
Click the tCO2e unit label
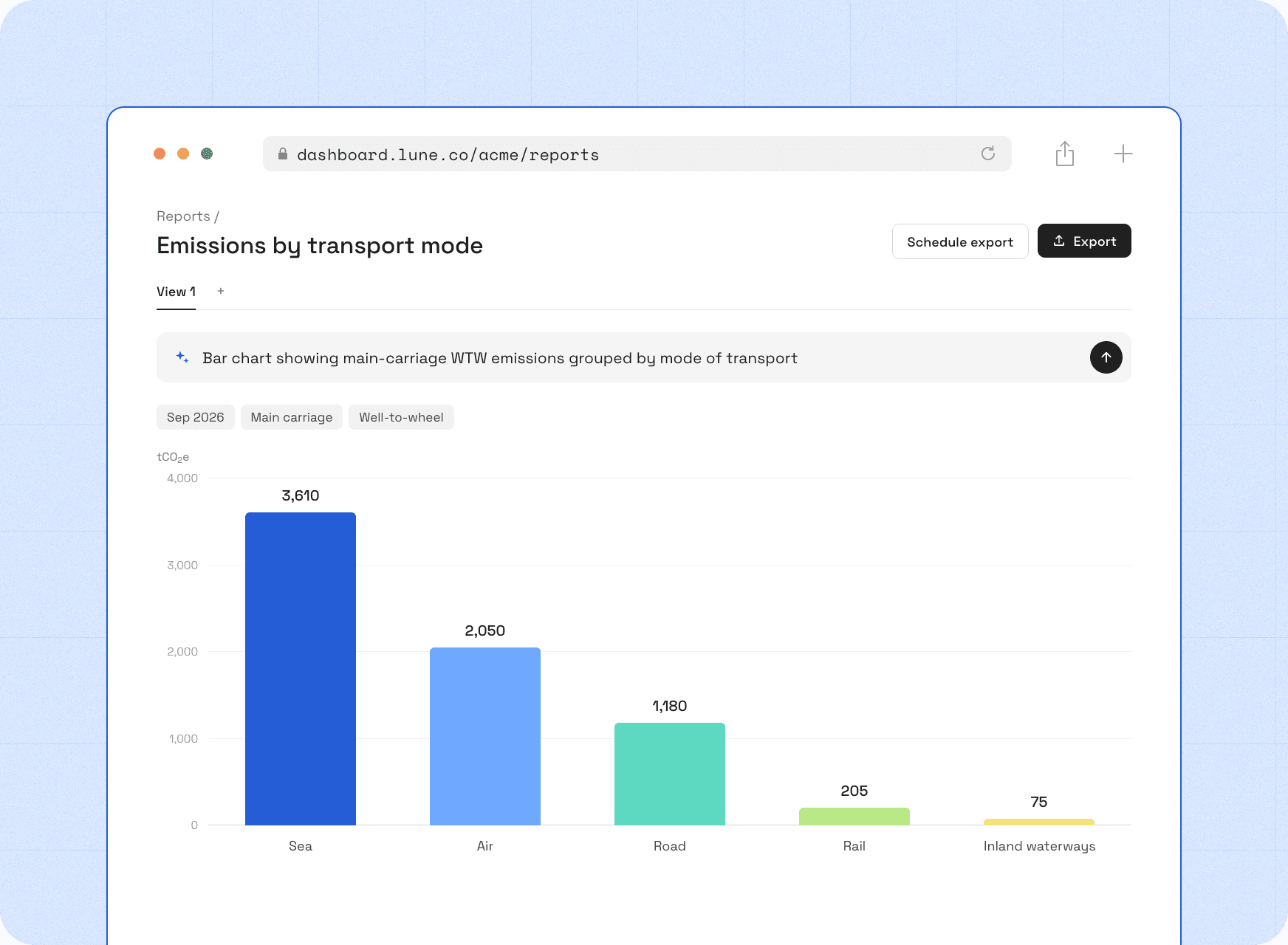(173, 457)
